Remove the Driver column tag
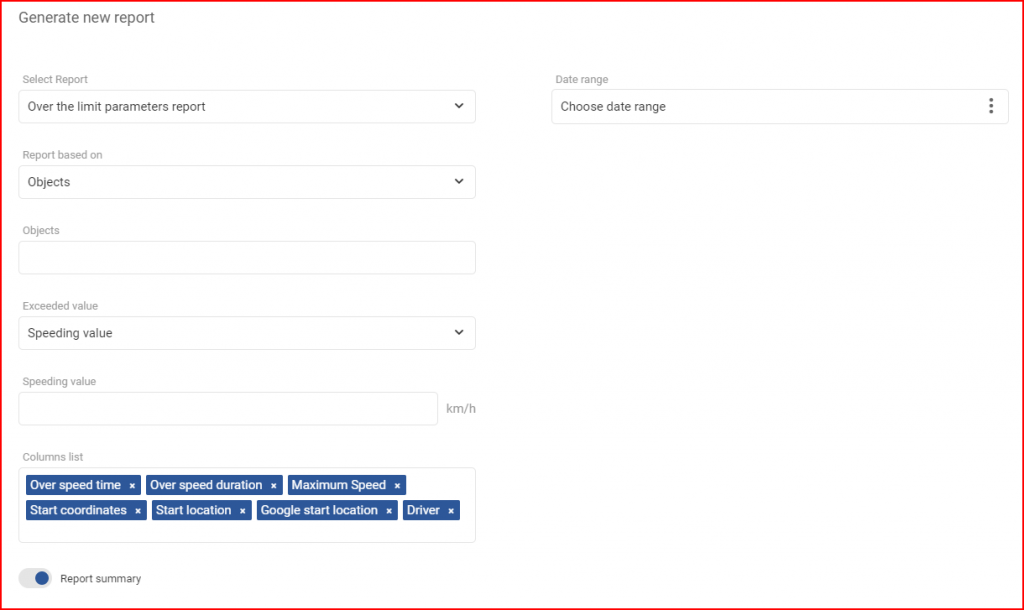 point(451,511)
